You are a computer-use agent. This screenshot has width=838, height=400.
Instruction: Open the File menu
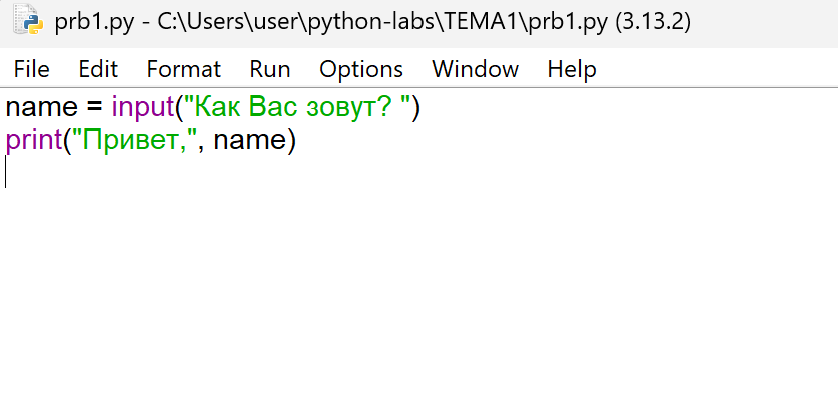point(31,69)
